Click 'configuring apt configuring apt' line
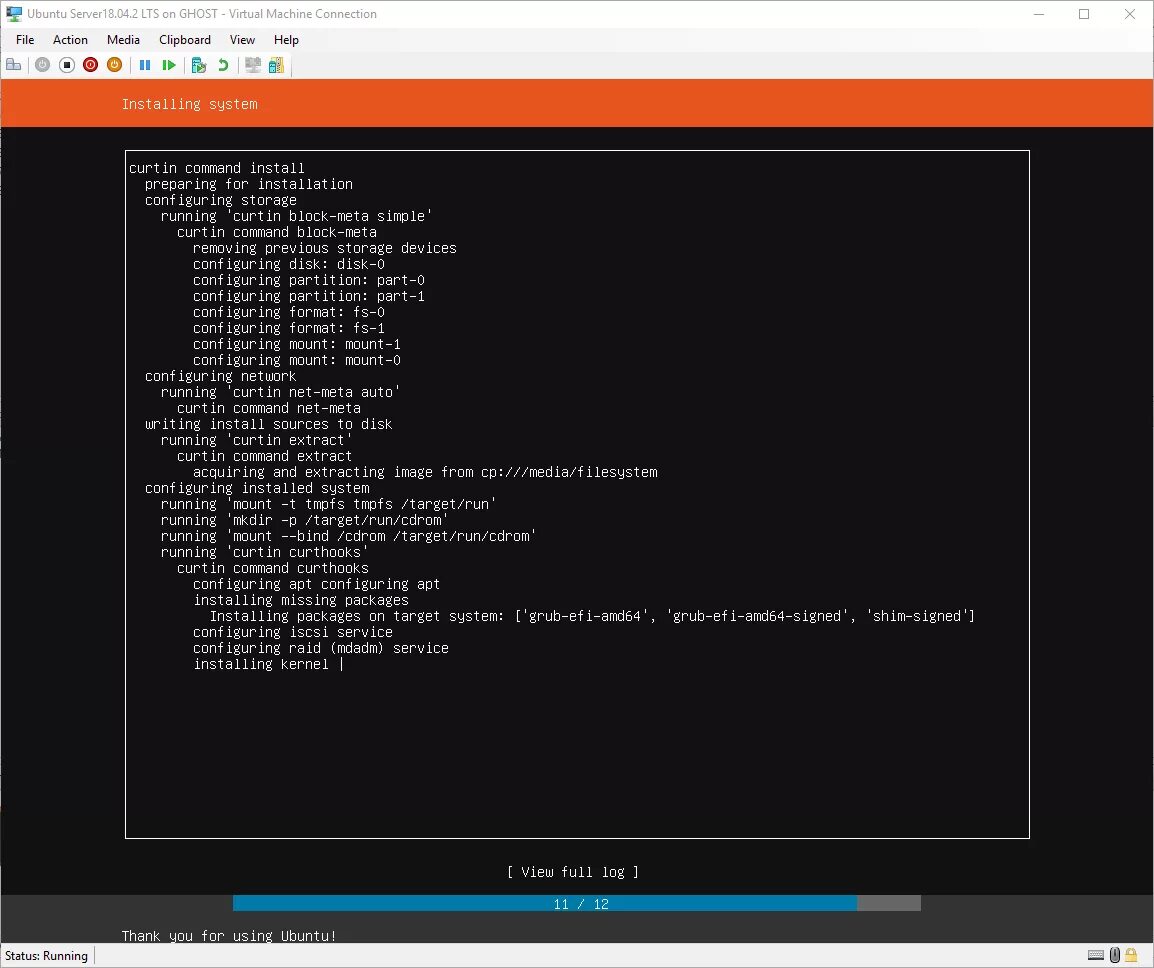 click(316, 584)
